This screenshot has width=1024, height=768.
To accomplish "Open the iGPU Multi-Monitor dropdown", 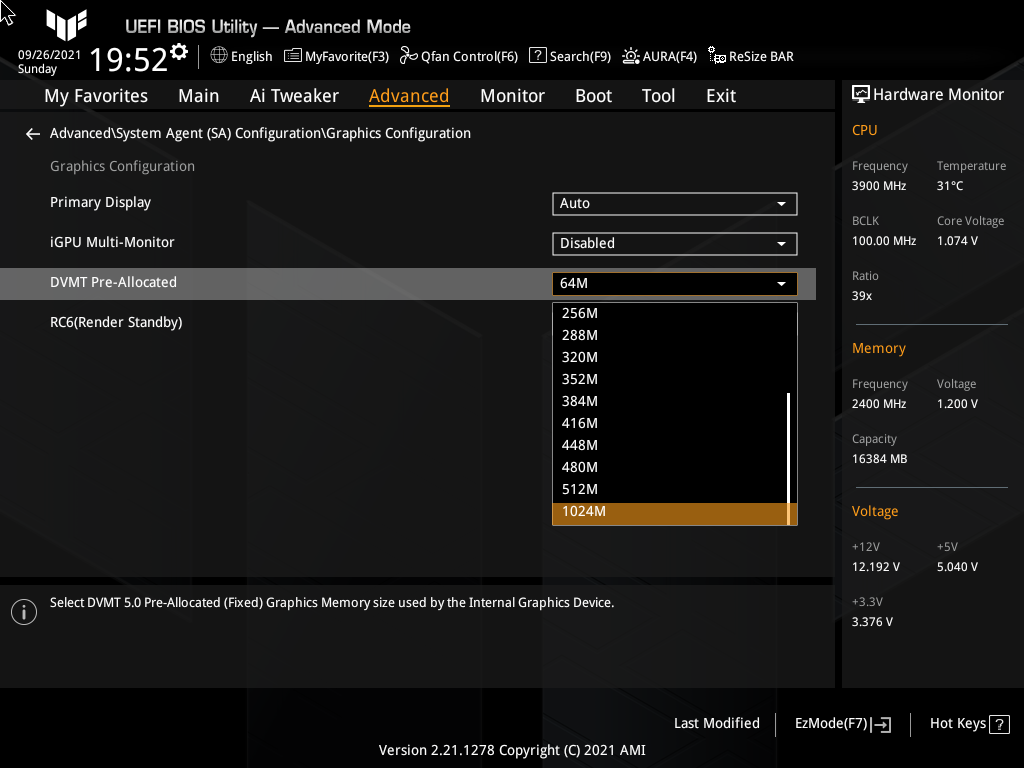I will (674, 243).
